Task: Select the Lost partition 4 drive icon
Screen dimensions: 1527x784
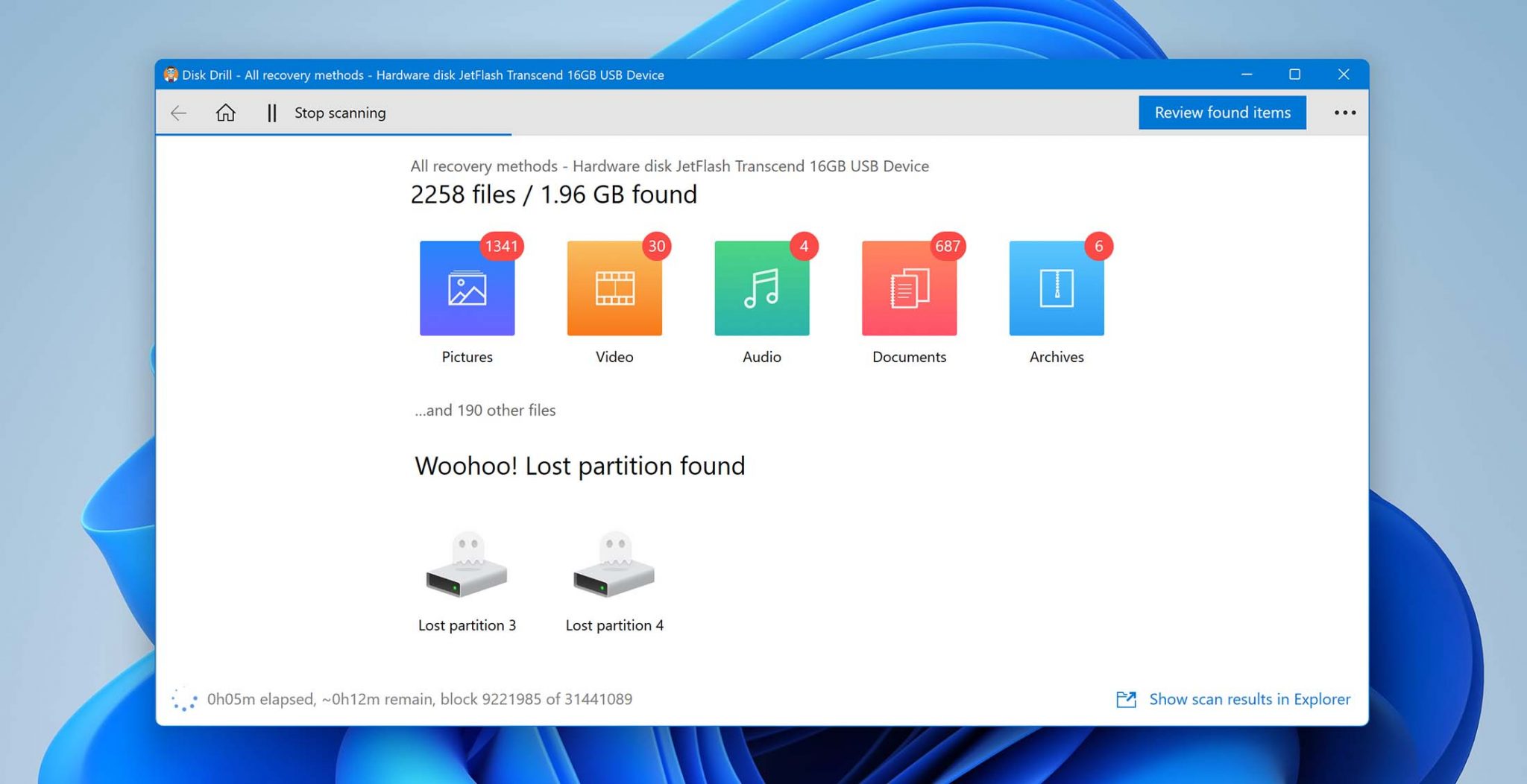Action: pos(614,565)
